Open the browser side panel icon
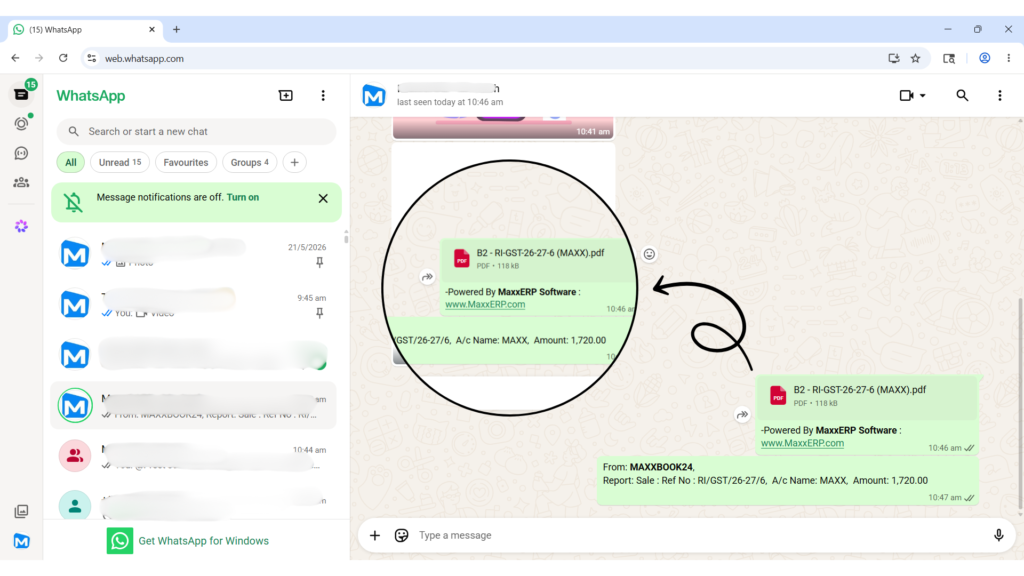 pyautogui.click(x=949, y=58)
